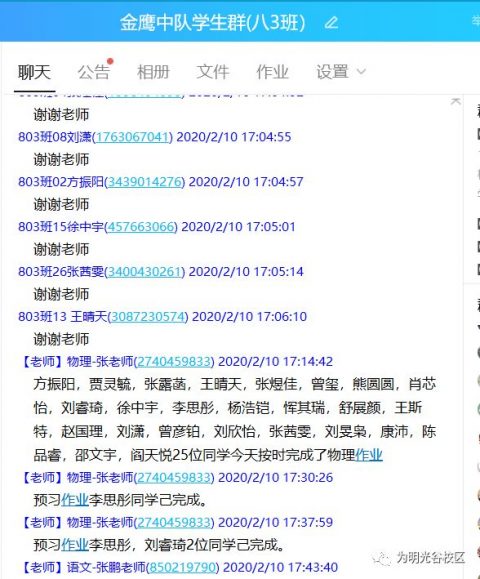480x579 pixels.
Task: Click 作业 link in 刘睿琦2位同学 message
Action: pos(75,545)
